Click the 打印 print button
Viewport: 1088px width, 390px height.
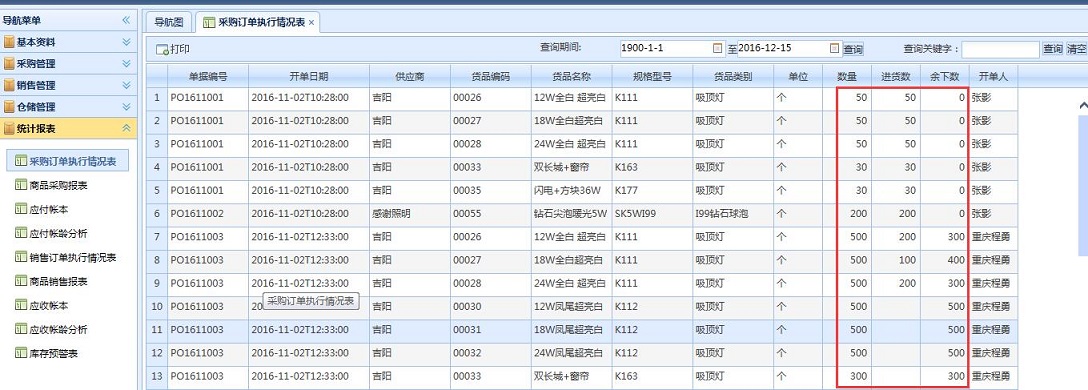click(173, 49)
